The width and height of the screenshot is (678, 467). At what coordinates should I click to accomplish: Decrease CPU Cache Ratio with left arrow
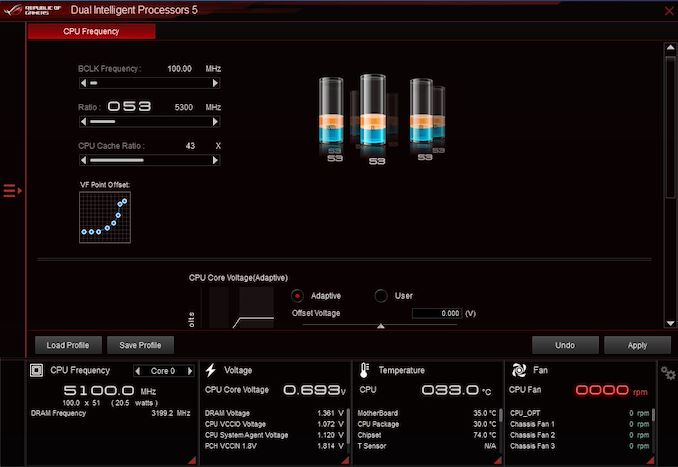(83, 160)
